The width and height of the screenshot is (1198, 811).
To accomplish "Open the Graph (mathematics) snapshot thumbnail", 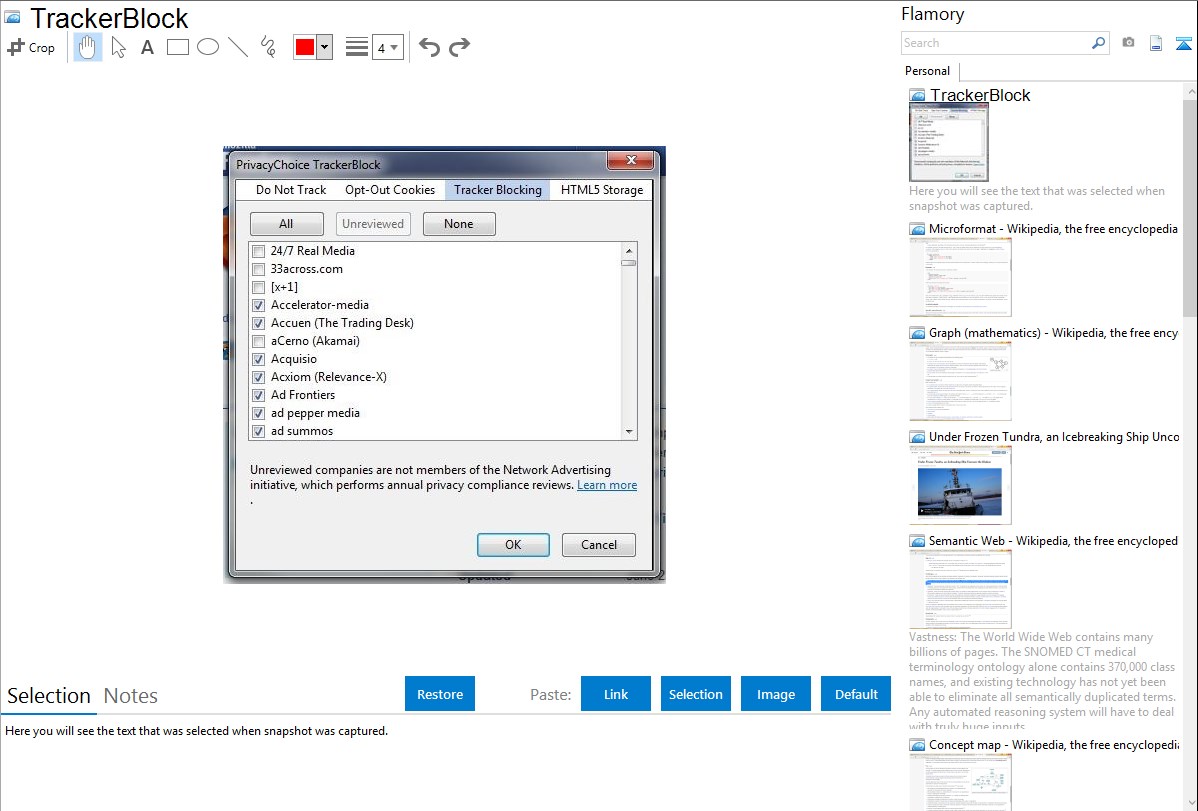I will [x=960, y=381].
